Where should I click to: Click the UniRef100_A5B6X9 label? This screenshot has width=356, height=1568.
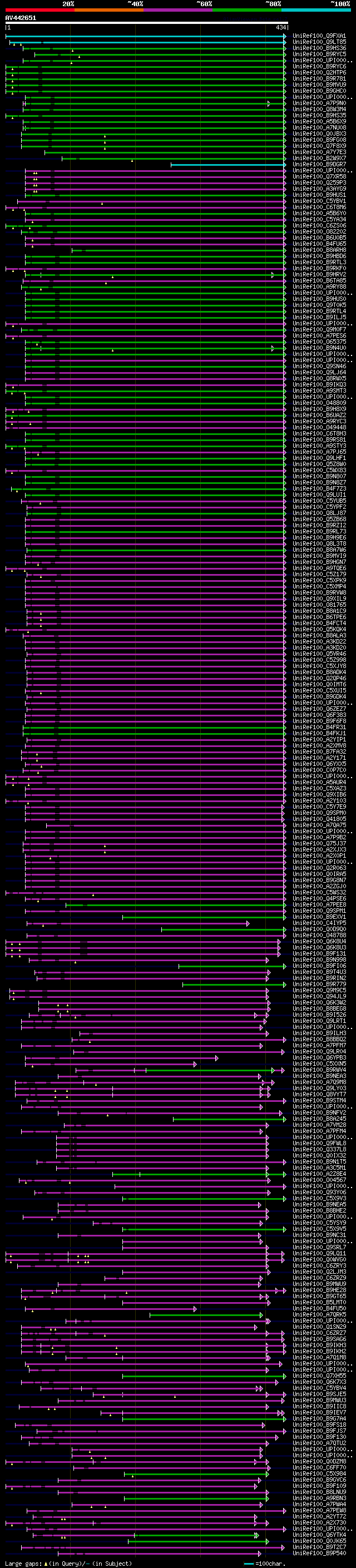tap(319, 122)
